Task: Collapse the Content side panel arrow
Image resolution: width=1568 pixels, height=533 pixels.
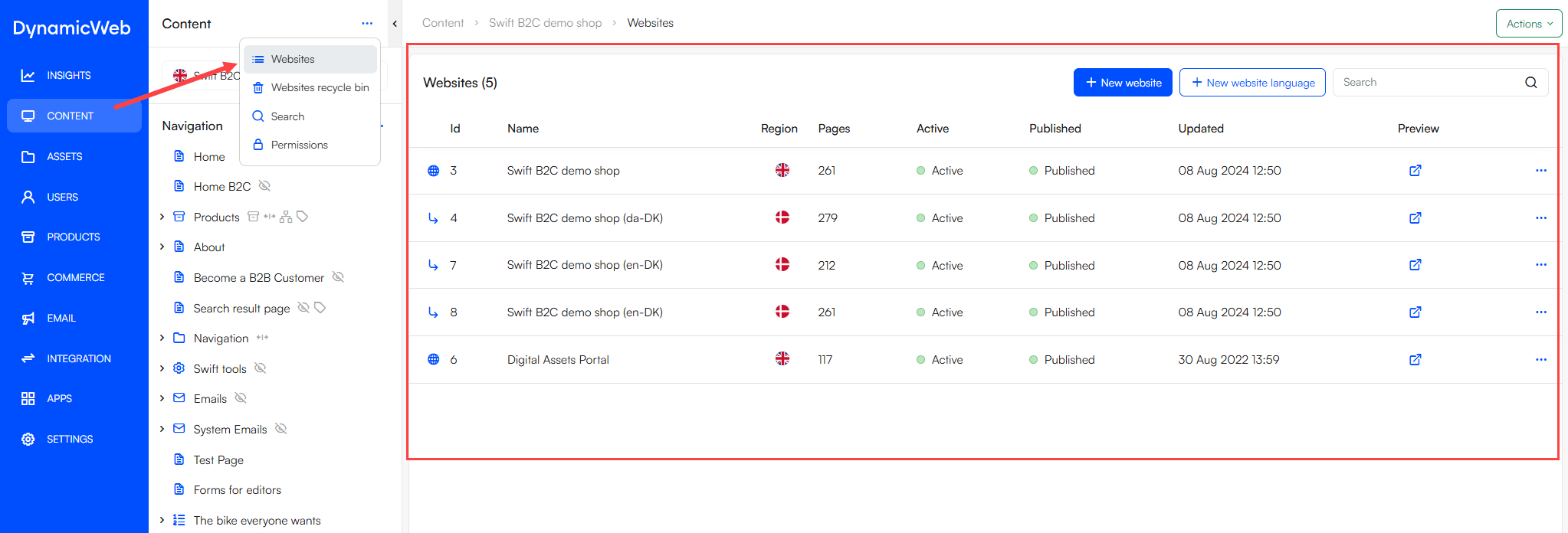Action: coord(395,24)
